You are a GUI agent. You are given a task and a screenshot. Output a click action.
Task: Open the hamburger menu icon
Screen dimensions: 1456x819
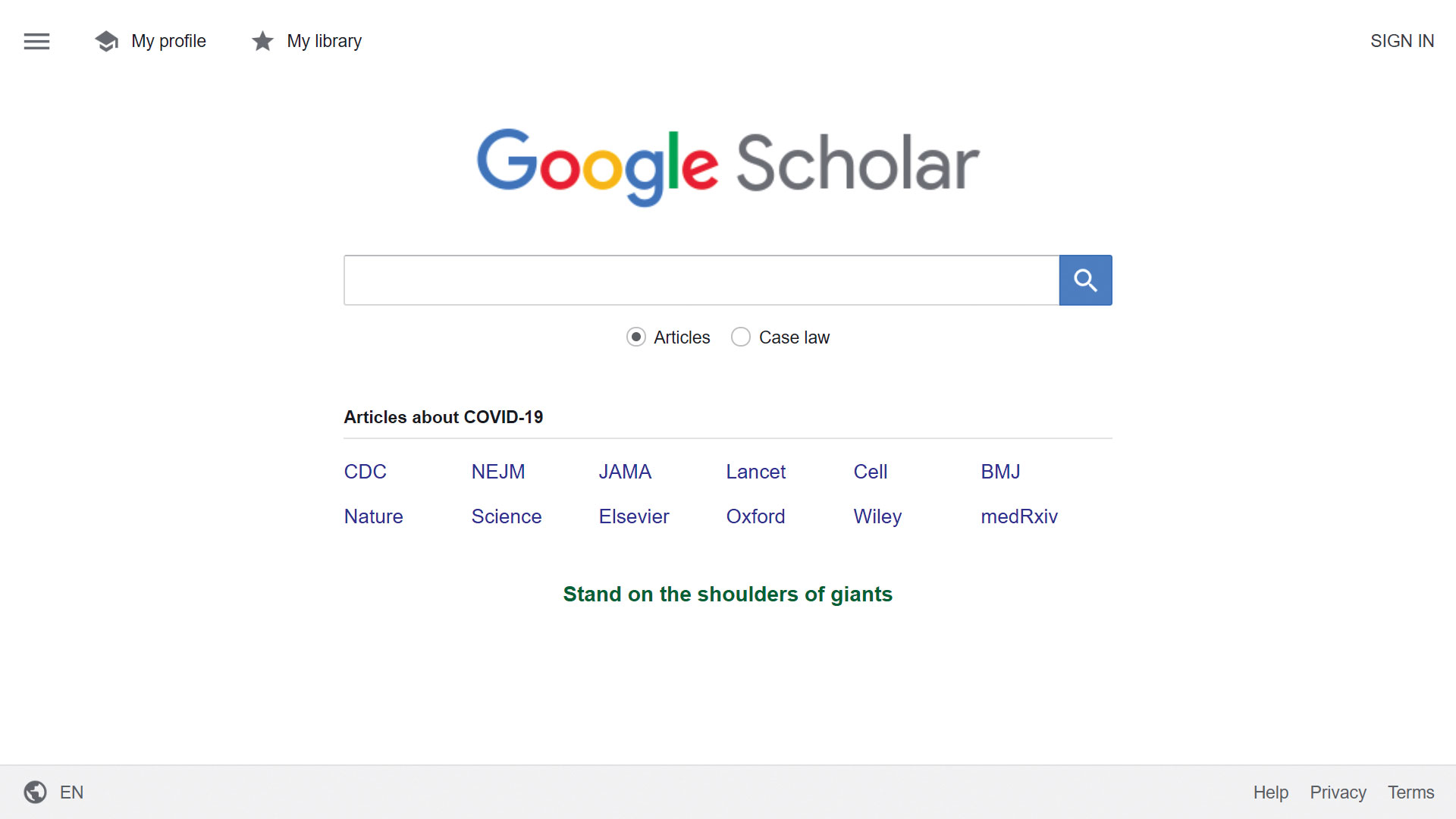point(36,41)
